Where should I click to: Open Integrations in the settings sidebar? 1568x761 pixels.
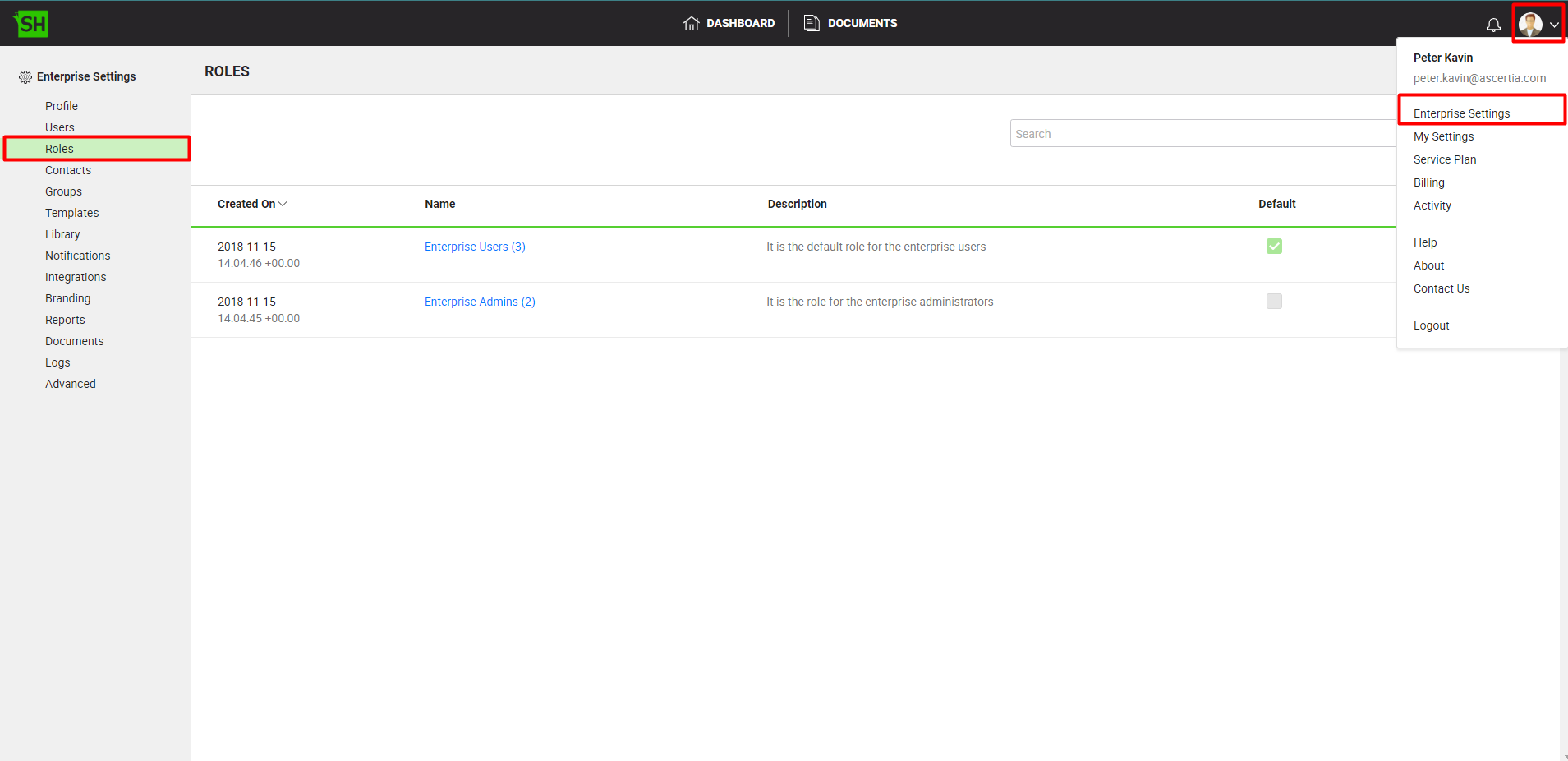pos(76,277)
